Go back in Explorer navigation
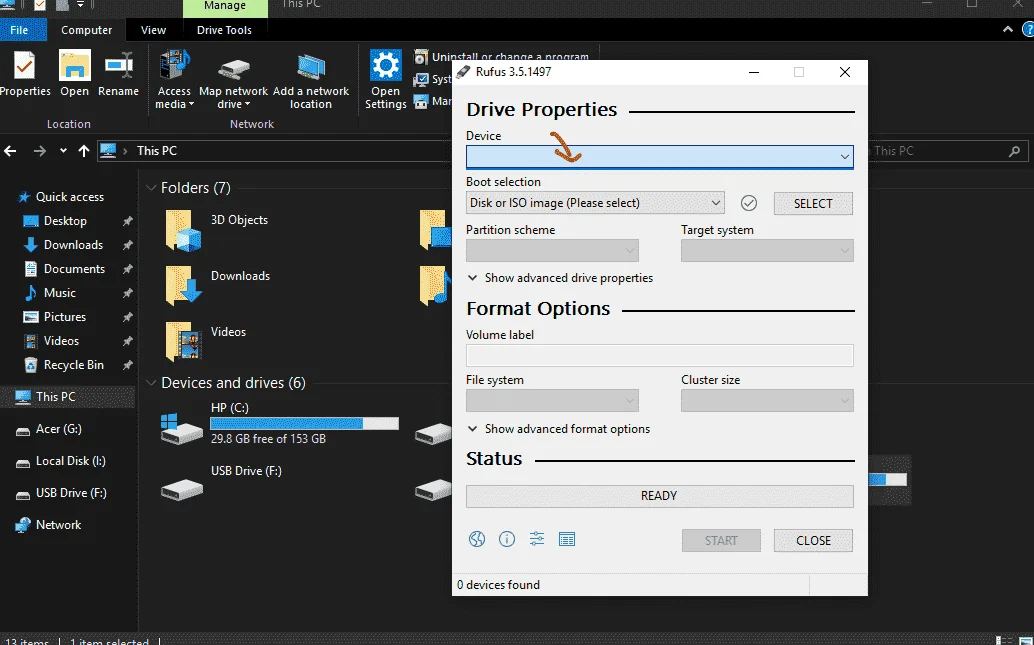1034x645 pixels. [x=11, y=151]
